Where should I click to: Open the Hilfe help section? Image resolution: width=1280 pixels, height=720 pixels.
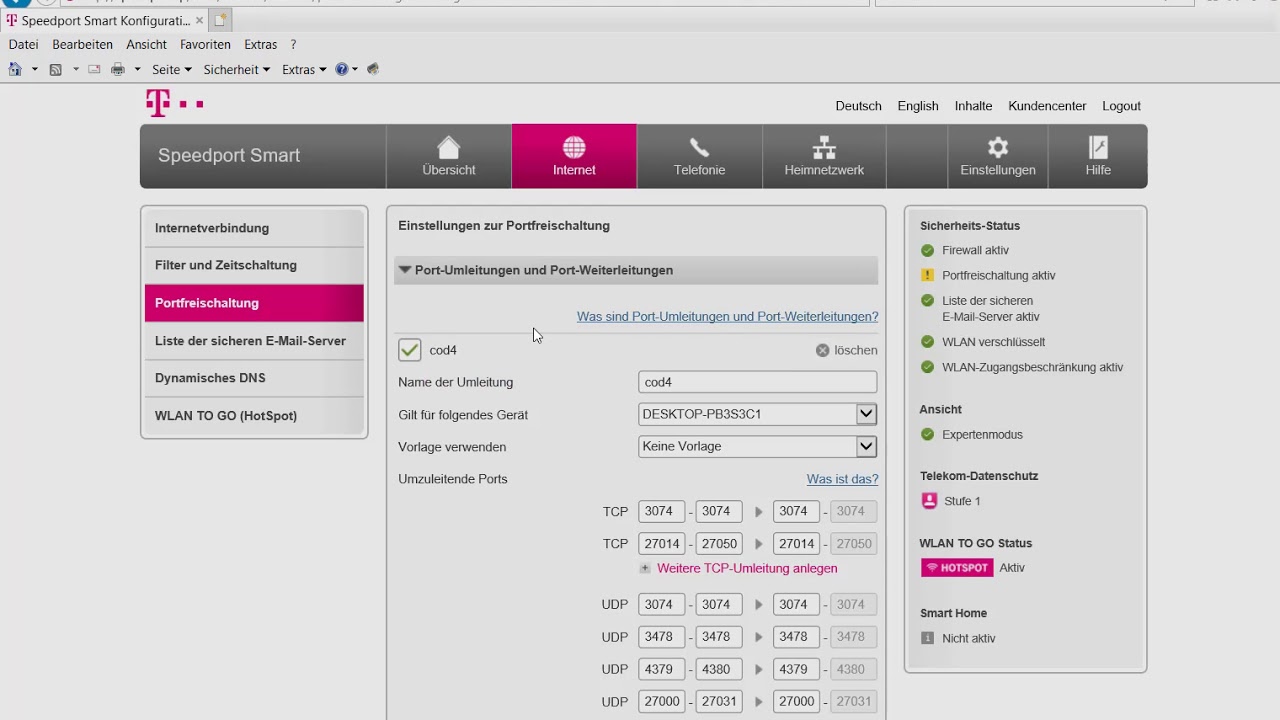click(x=1098, y=156)
